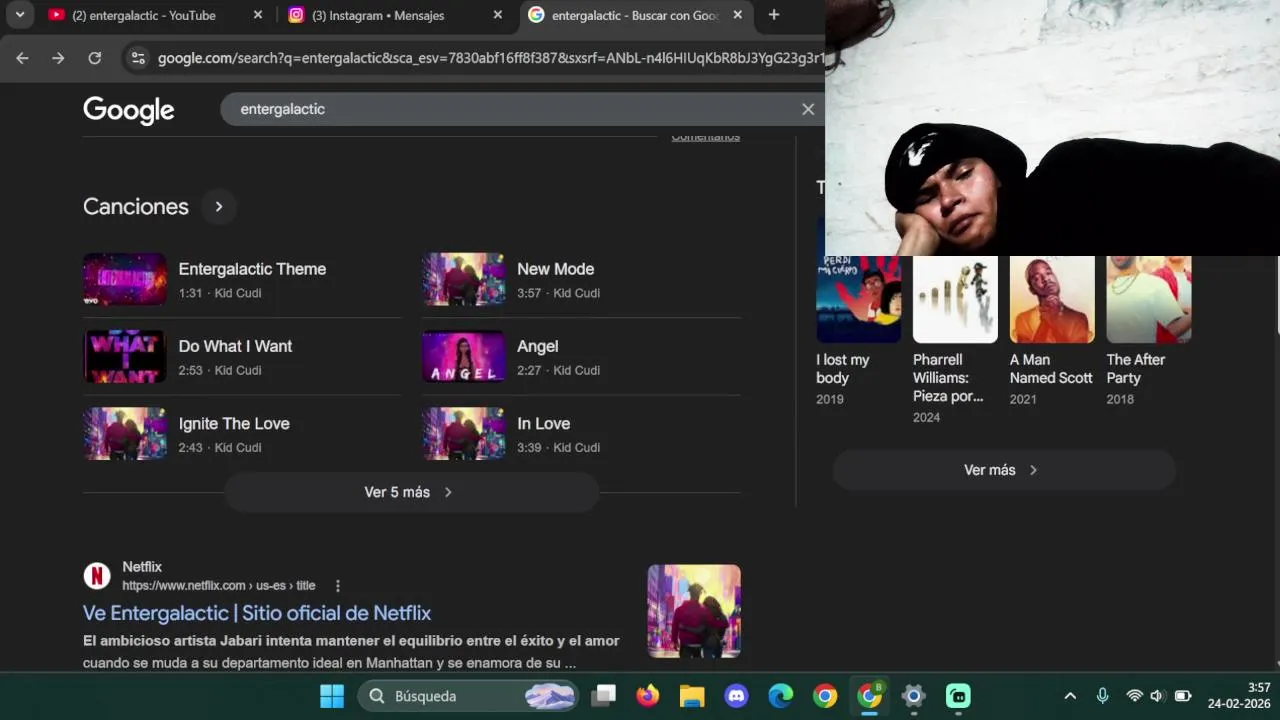
Task: Click the address bar URL
Action: pos(490,58)
